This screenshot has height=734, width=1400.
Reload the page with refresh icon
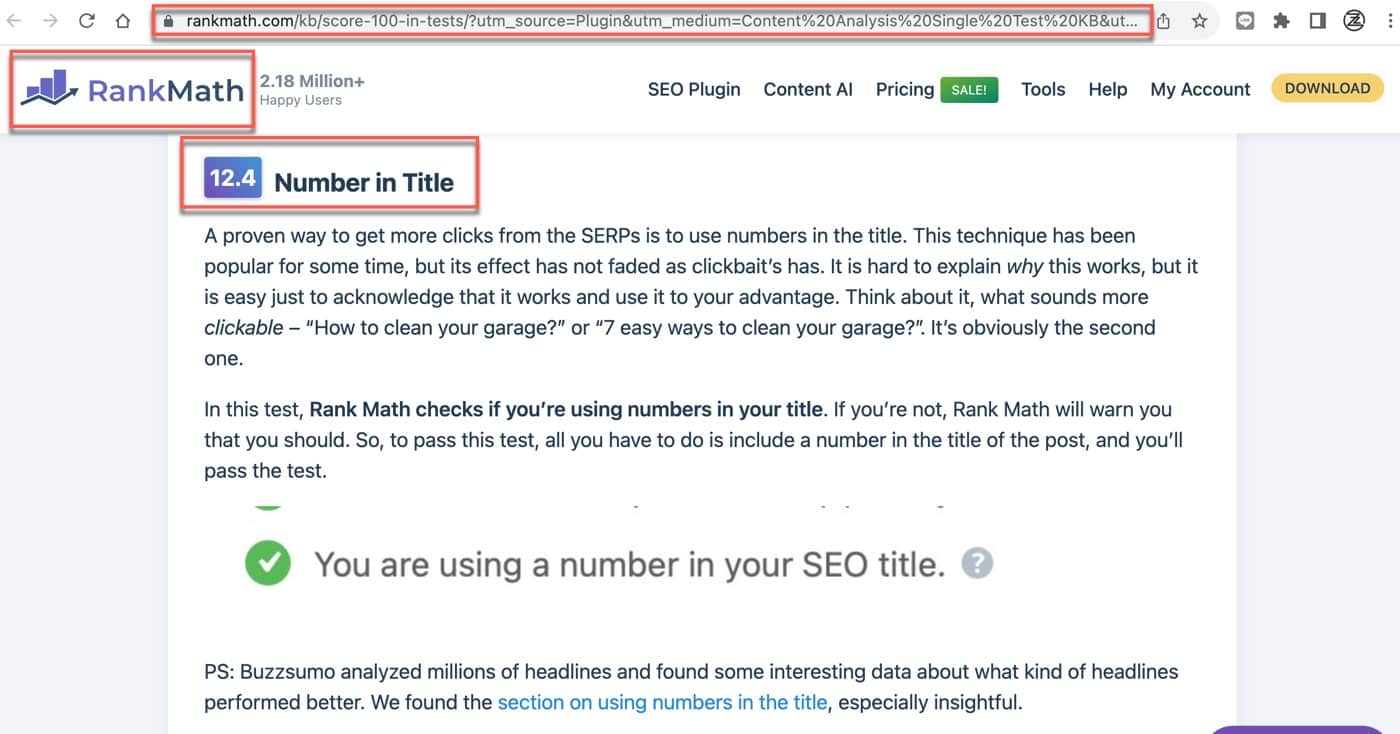click(x=87, y=20)
